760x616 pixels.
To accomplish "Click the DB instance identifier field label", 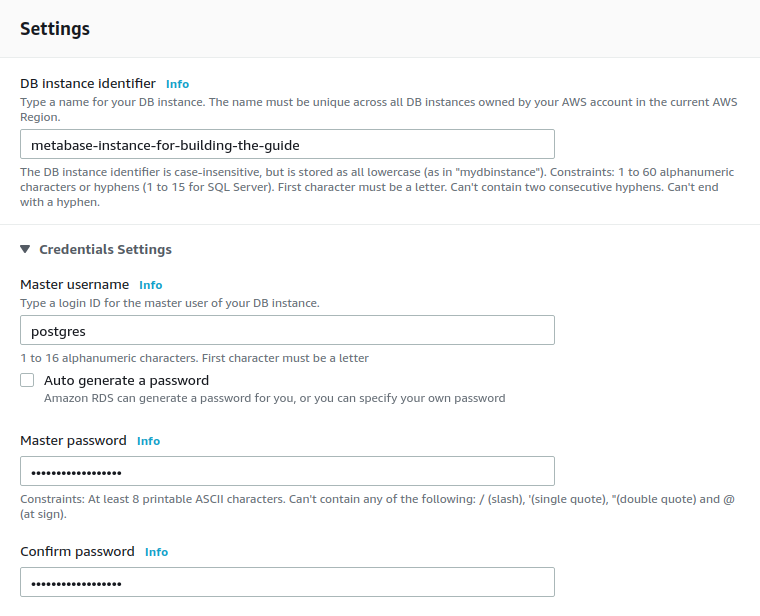I will tap(88, 84).
